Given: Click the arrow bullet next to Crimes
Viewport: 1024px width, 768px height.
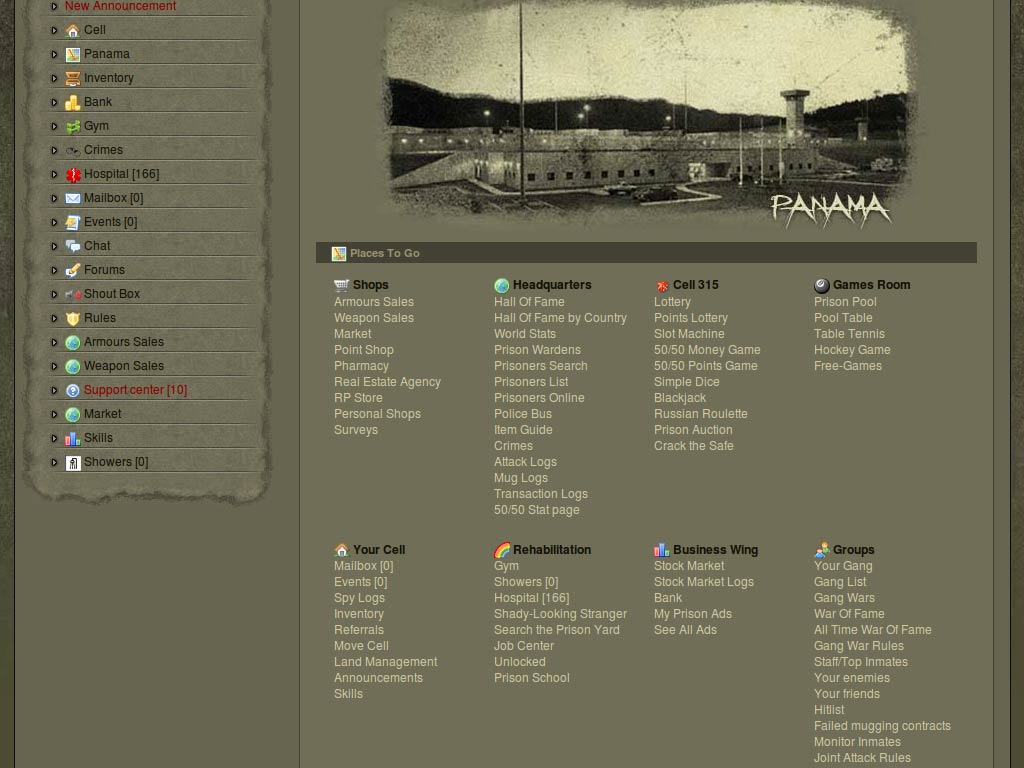Looking at the screenshot, I should [x=54, y=150].
